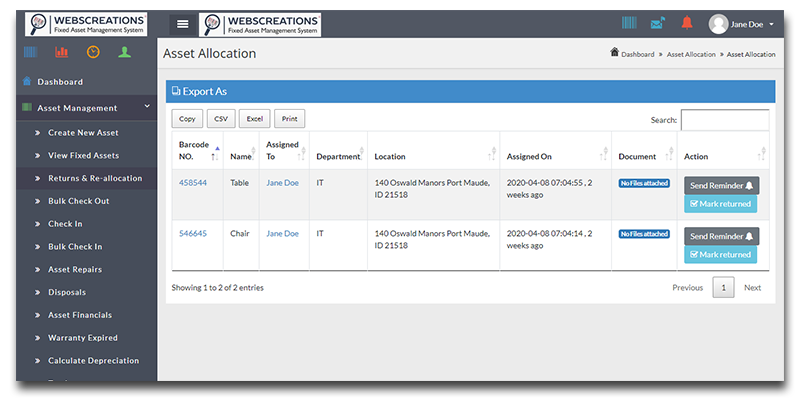Open the messages envelope icon
Screen dimensions: 800x398
point(658,23)
